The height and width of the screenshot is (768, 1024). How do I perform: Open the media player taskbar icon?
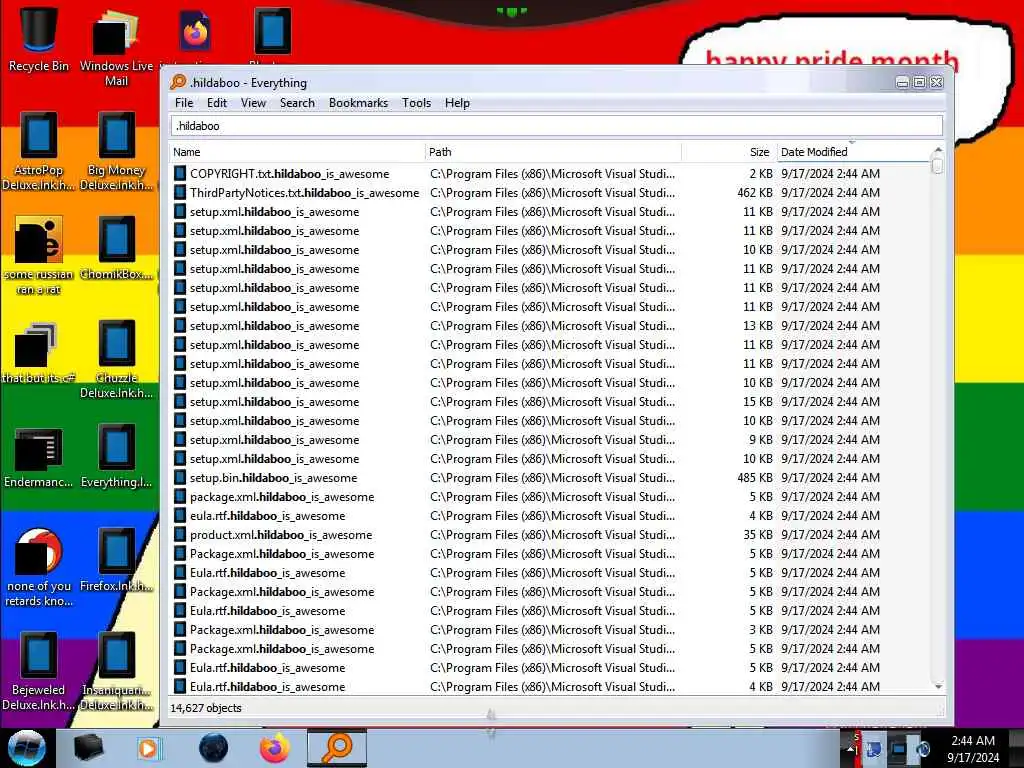pos(148,748)
